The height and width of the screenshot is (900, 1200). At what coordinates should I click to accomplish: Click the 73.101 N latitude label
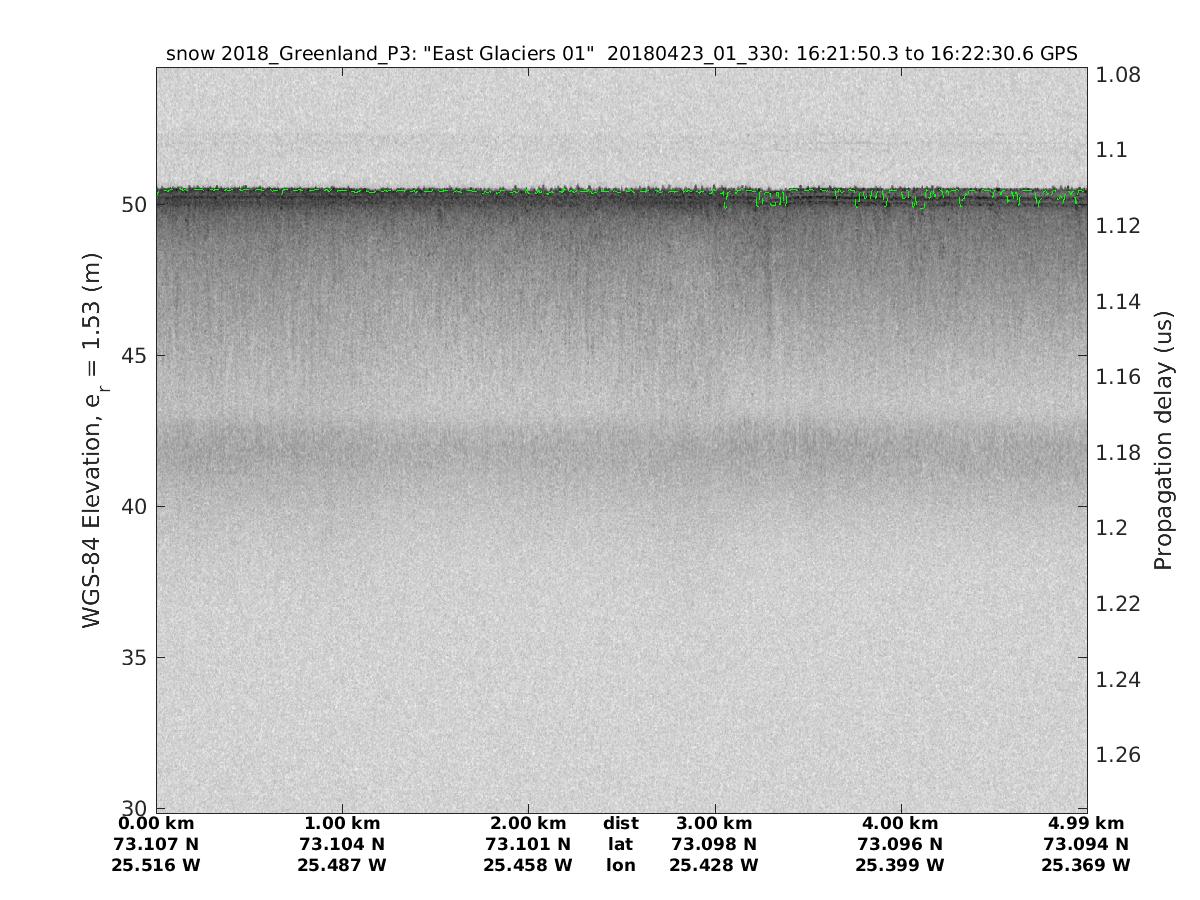tap(528, 844)
